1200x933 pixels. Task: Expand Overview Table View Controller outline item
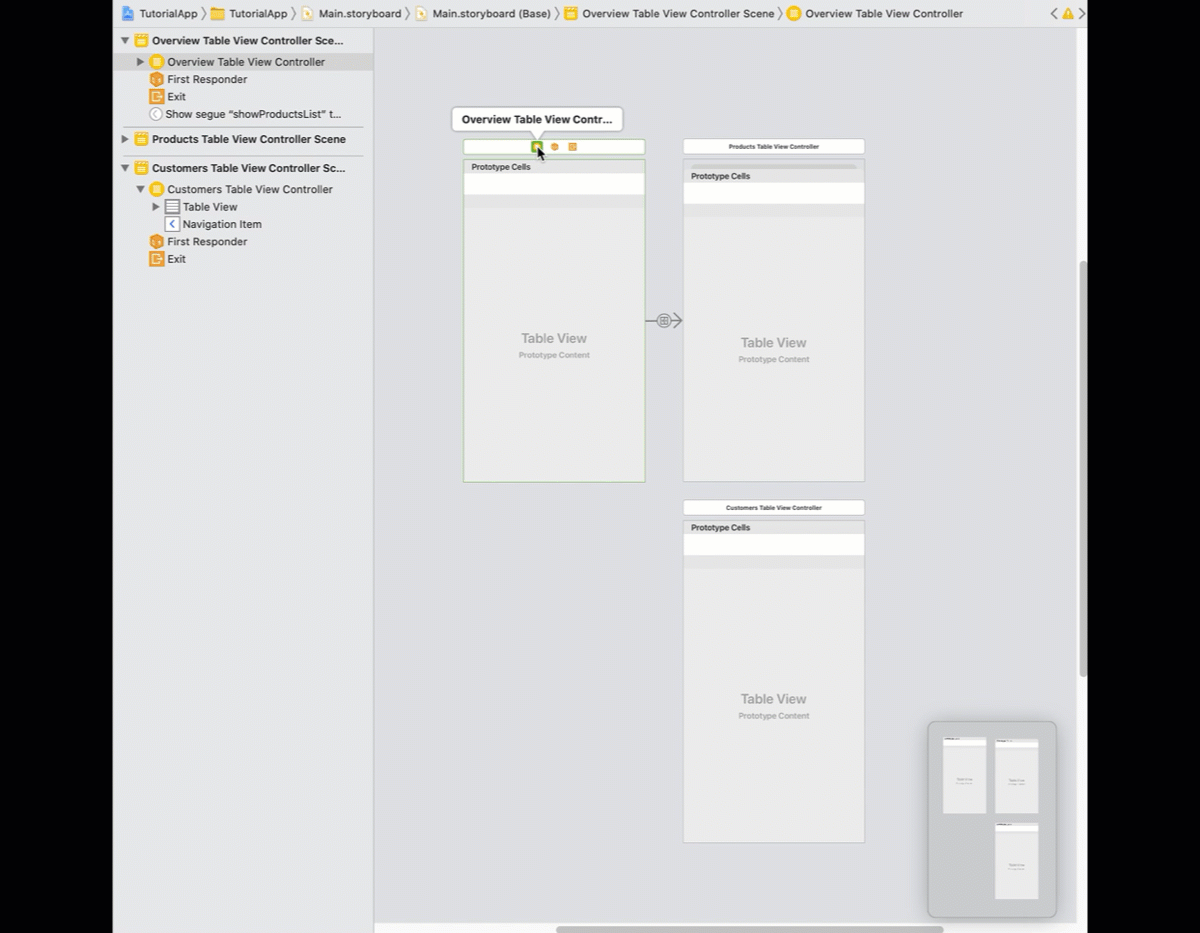pos(140,62)
